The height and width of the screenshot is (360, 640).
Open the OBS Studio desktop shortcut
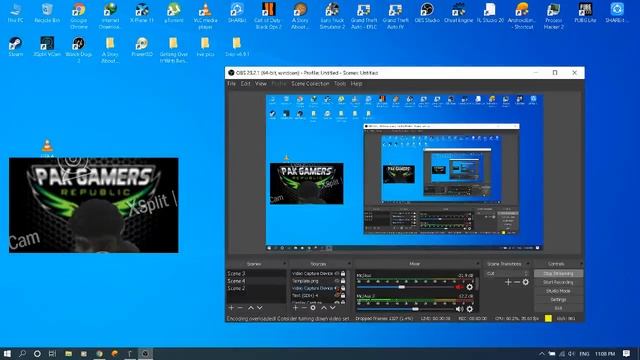tap(427, 13)
